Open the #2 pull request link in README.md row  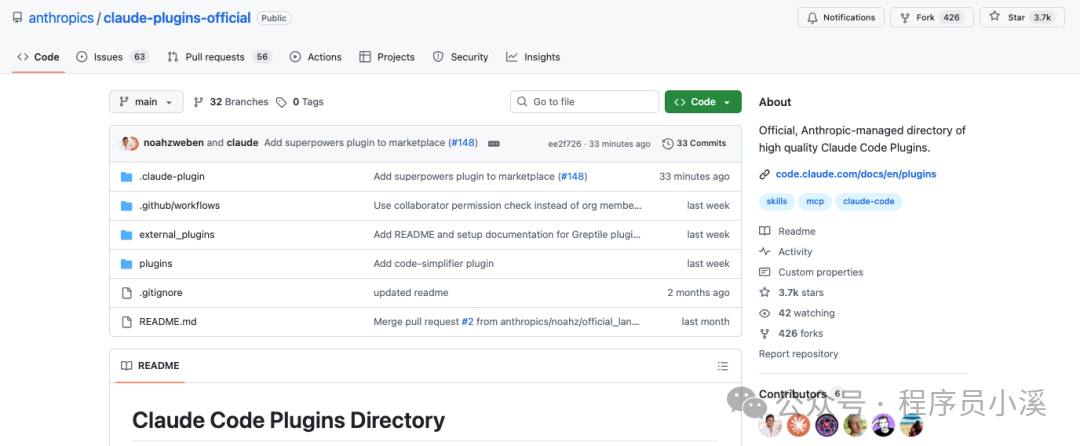click(x=468, y=321)
